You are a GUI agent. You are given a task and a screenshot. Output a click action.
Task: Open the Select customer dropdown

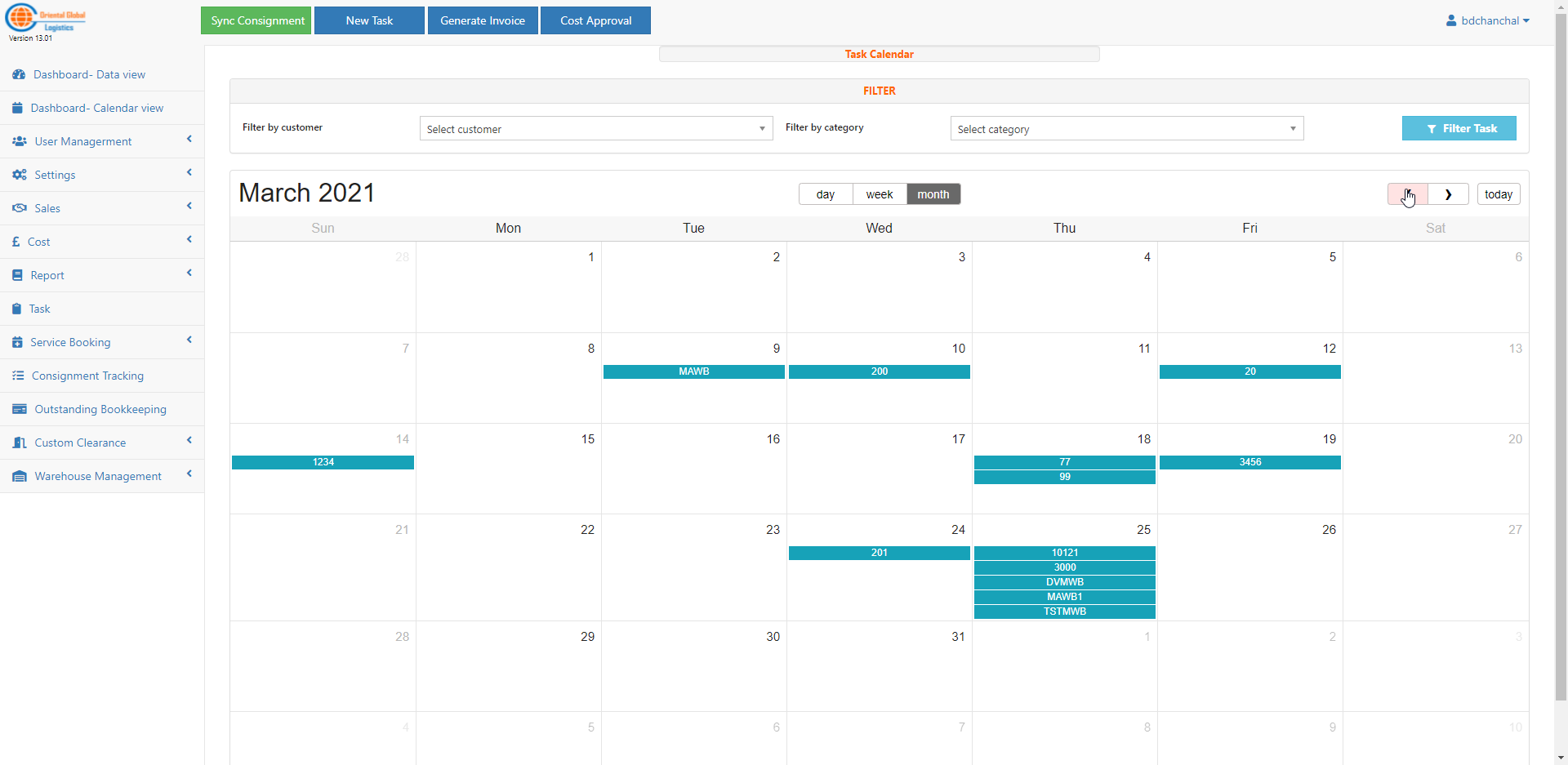tap(595, 129)
